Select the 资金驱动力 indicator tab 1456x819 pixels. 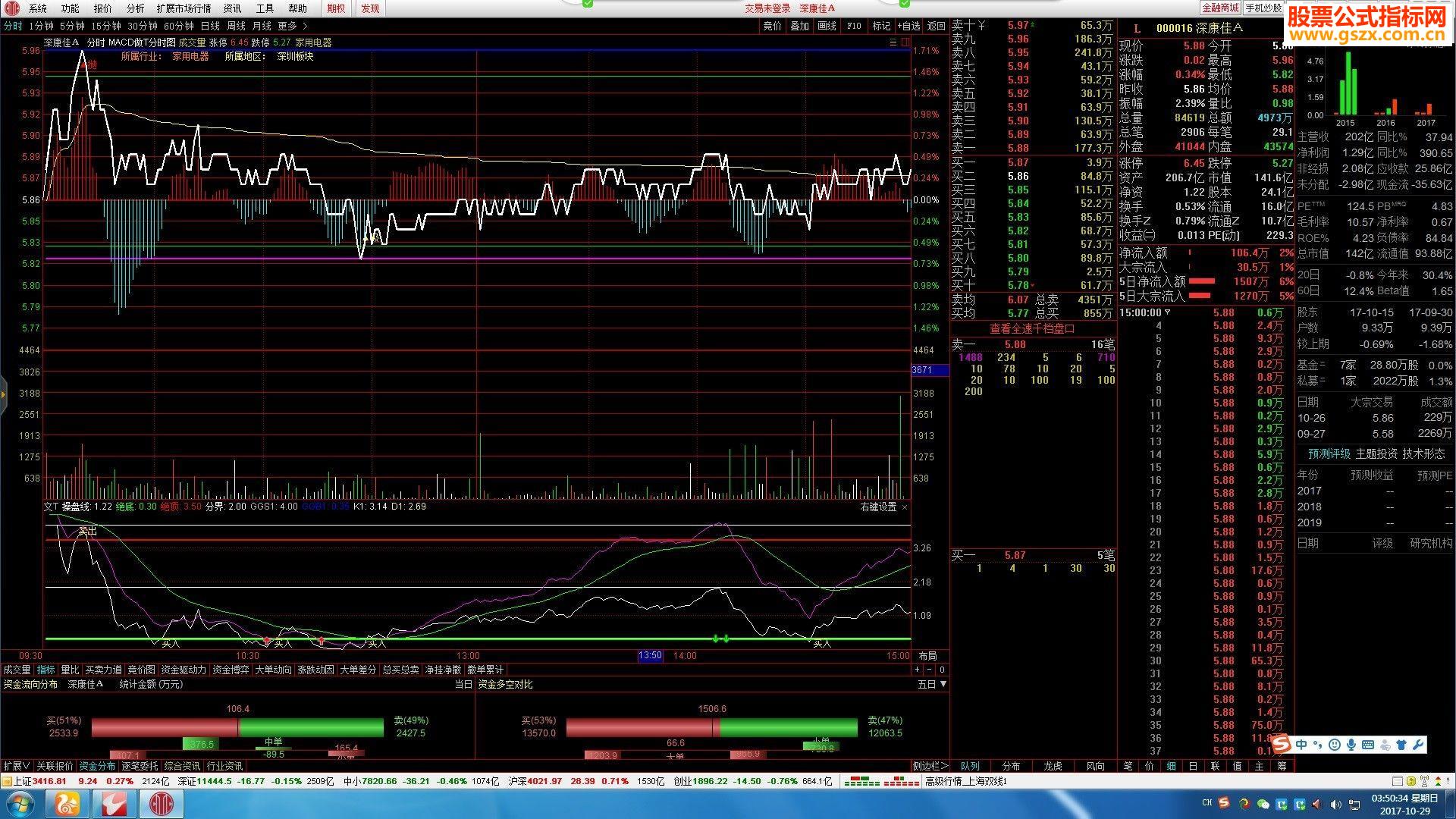pos(184,670)
